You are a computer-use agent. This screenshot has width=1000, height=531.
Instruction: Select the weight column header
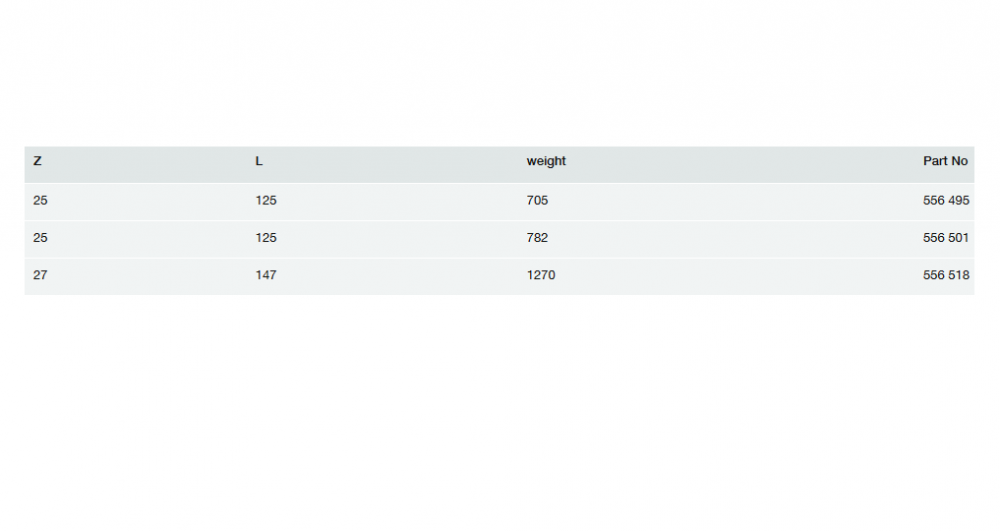[546, 161]
